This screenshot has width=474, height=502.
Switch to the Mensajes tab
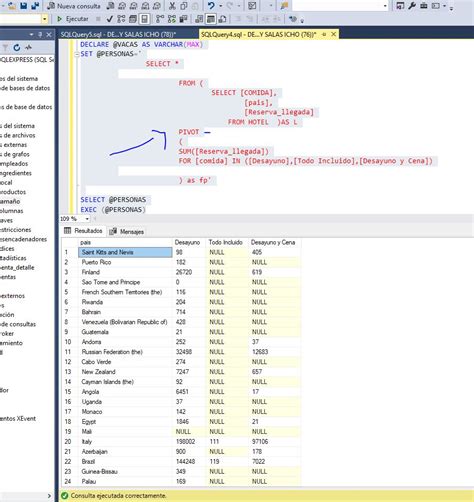(127, 231)
